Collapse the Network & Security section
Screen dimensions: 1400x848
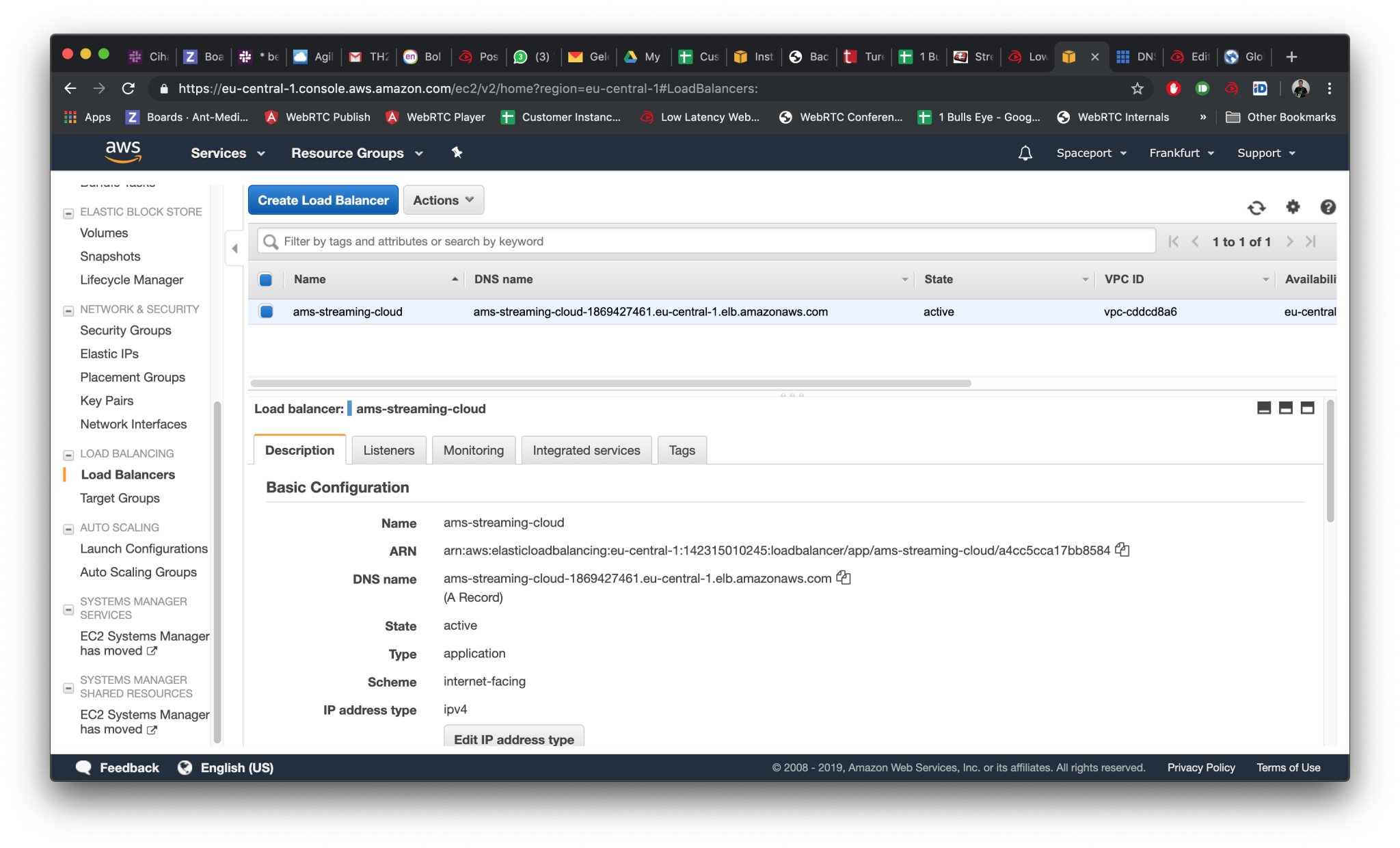click(x=68, y=310)
